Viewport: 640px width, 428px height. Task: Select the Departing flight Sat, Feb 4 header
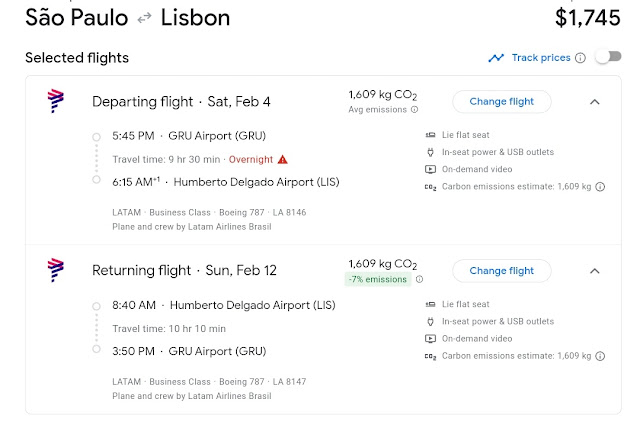pyautogui.click(x=181, y=101)
